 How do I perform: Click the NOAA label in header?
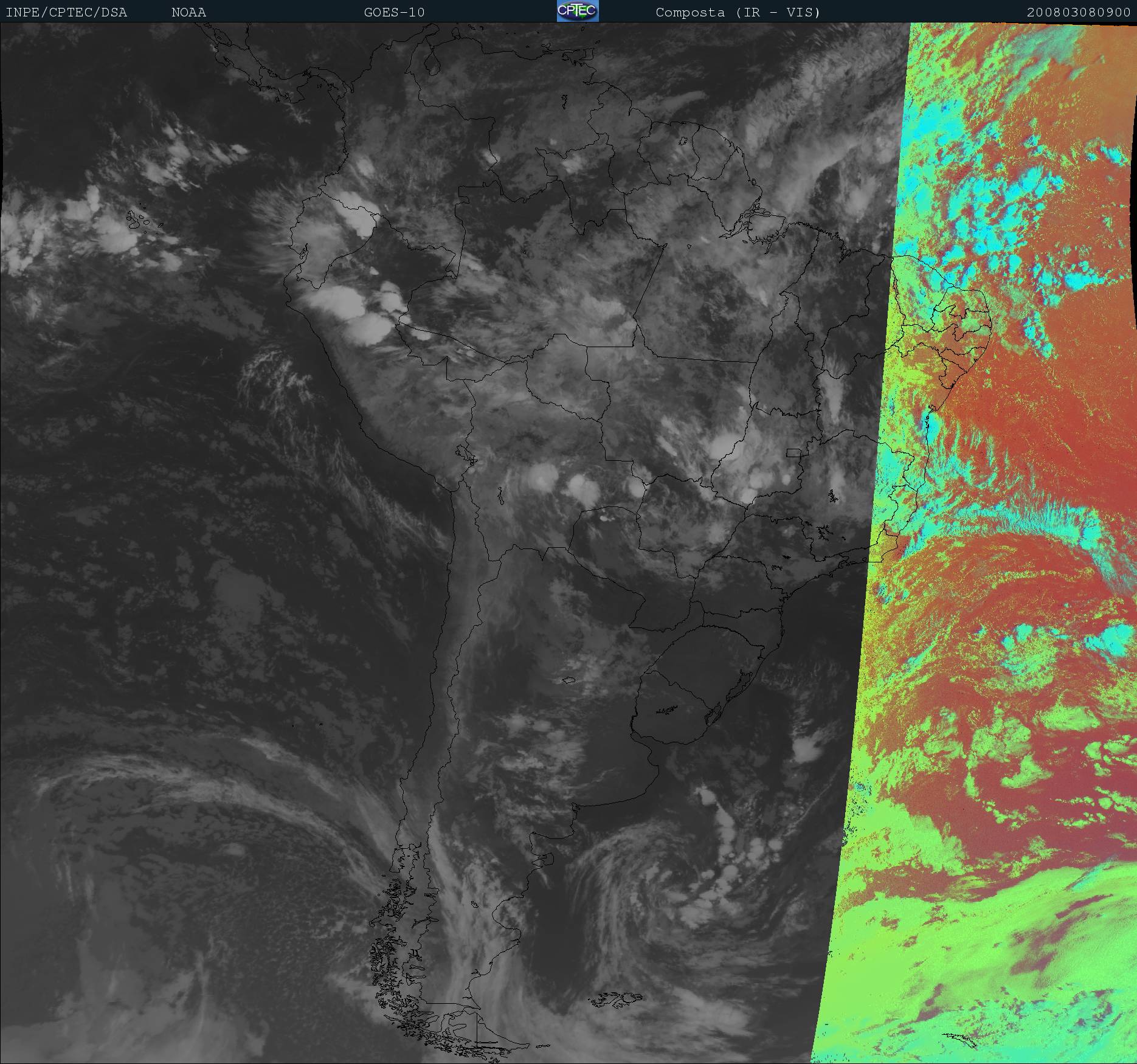pos(188,12)
